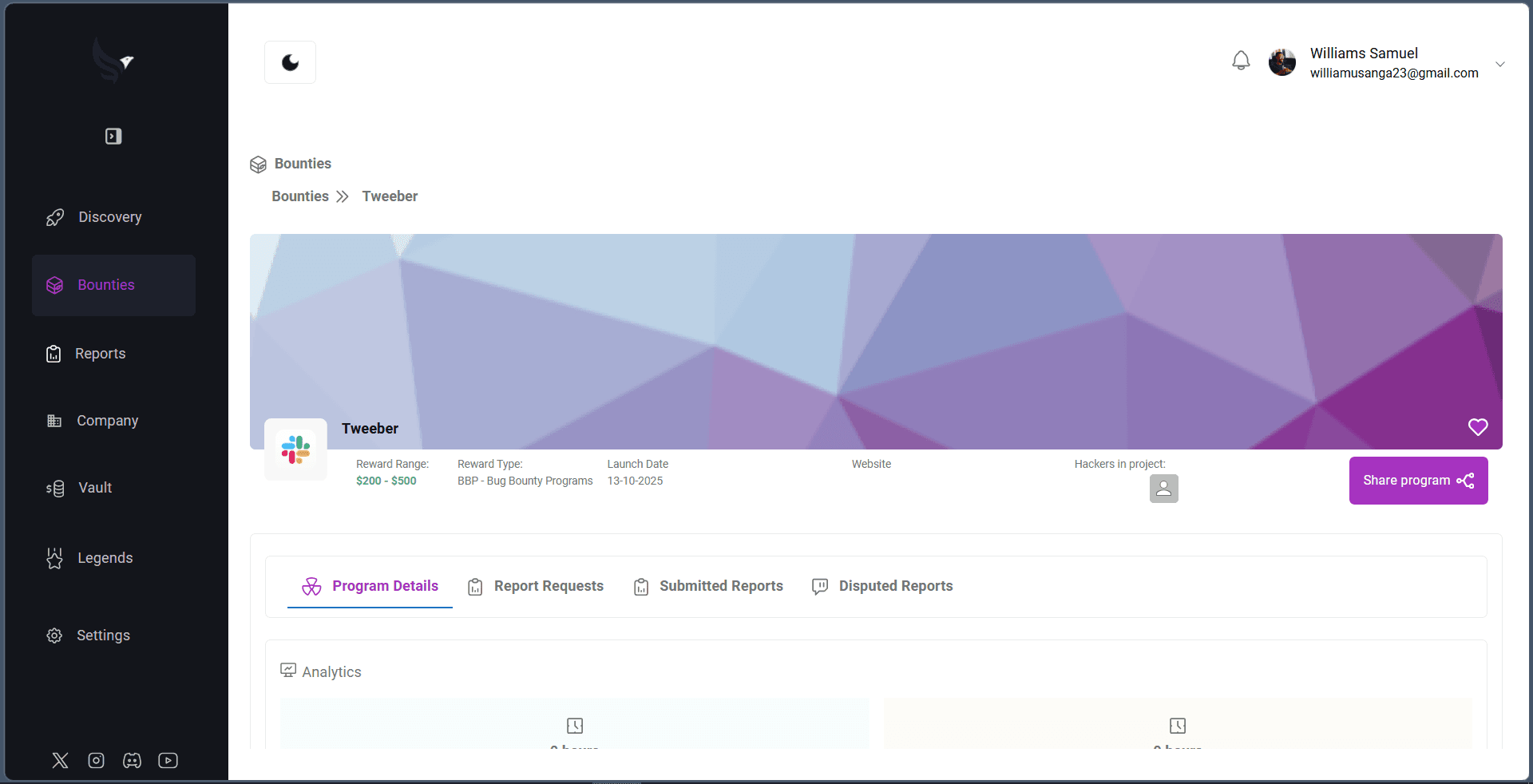The height and width of the screenshot is (784, 1533).
Task: Click the launch date 13-10-2025
Action: [635, 481]
